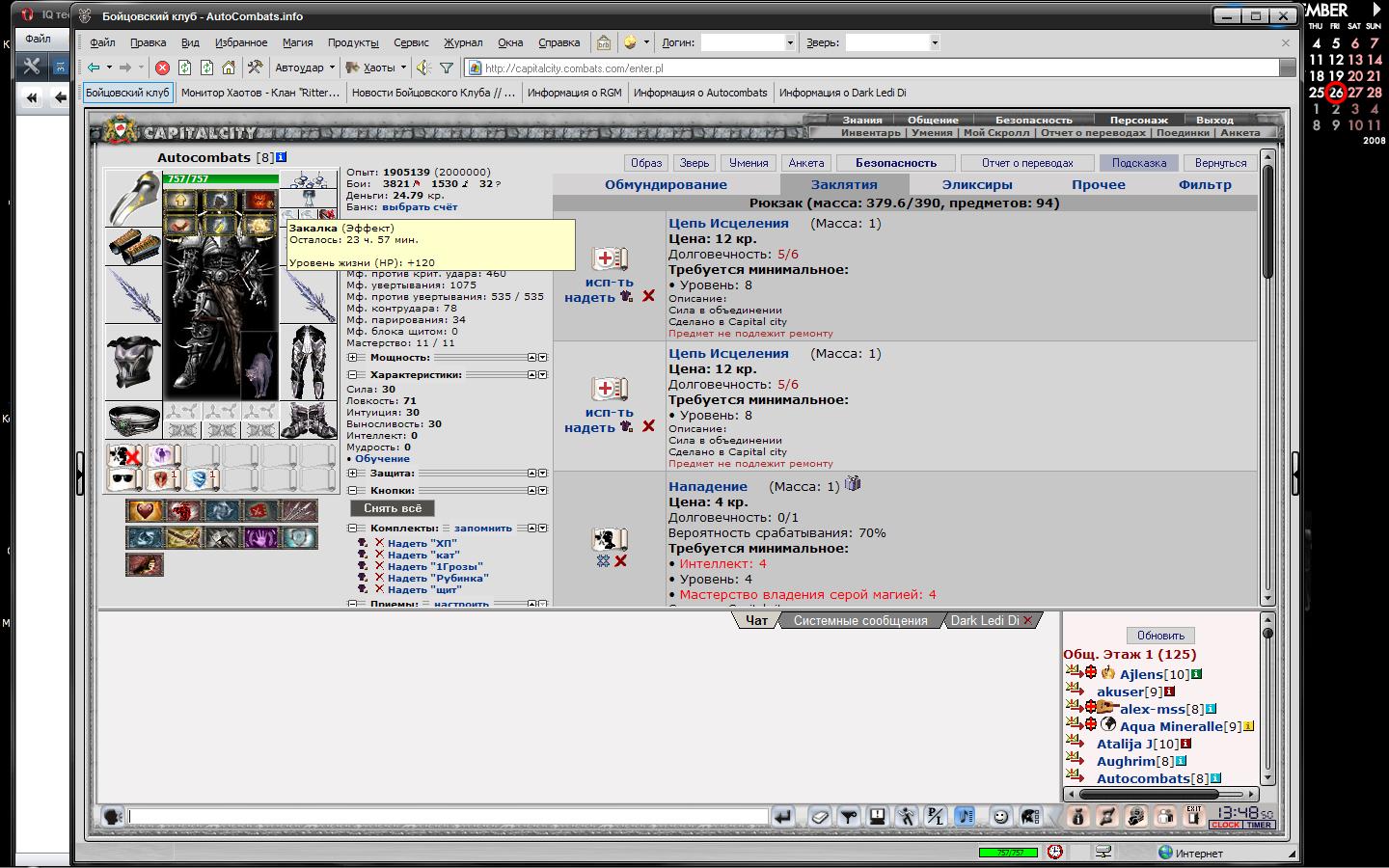The height and width of the screenshot is (868, 1389).
Task: Click the Фильтр inventory tab
Action: (x=1205, y=184)
